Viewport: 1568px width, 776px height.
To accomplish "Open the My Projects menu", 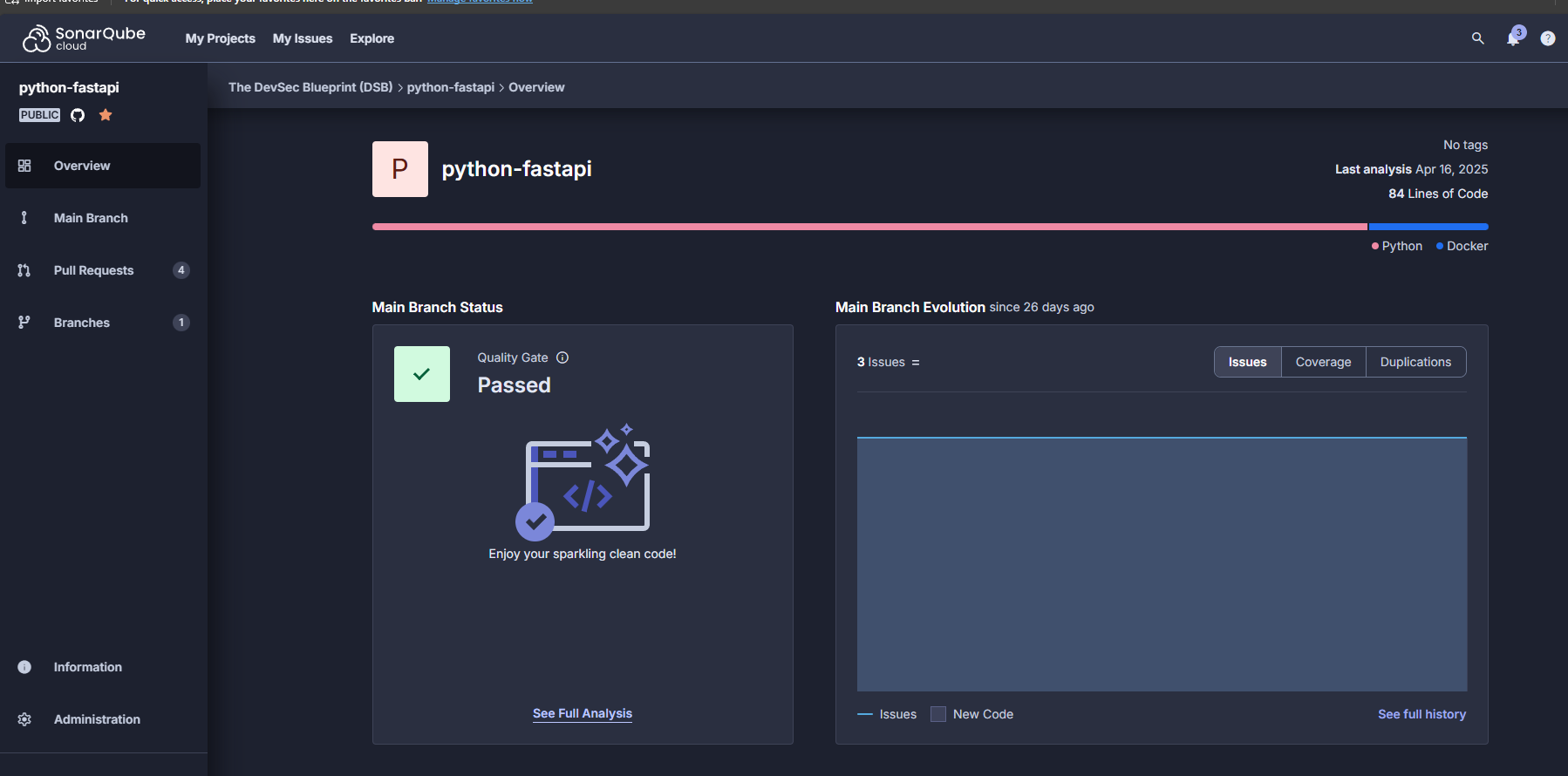I will click(220, 38).
